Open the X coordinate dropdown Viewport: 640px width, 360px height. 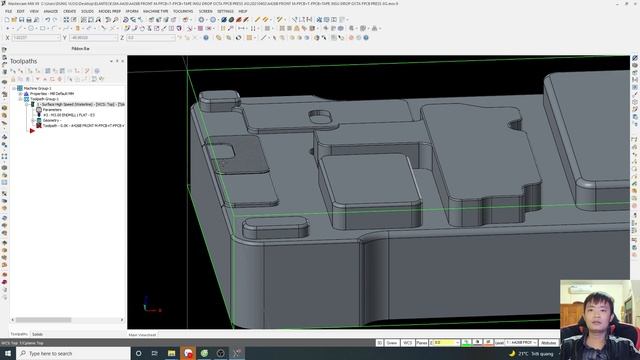point(58,37)
